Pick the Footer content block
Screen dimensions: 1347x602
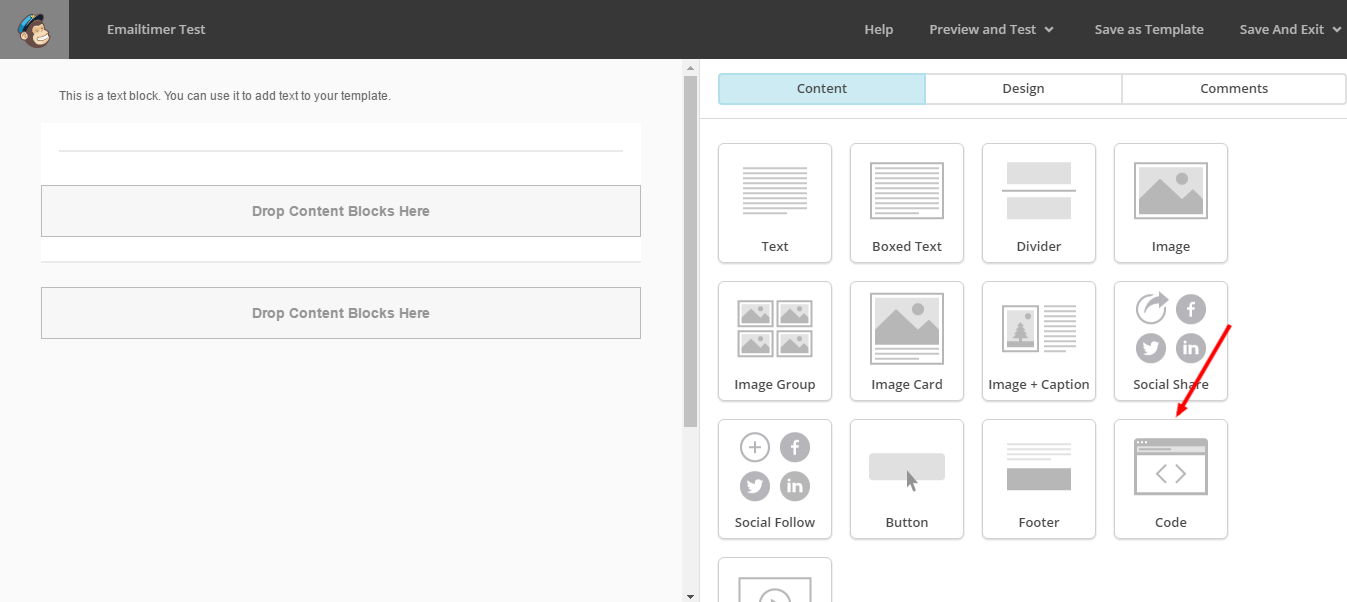1039,479
